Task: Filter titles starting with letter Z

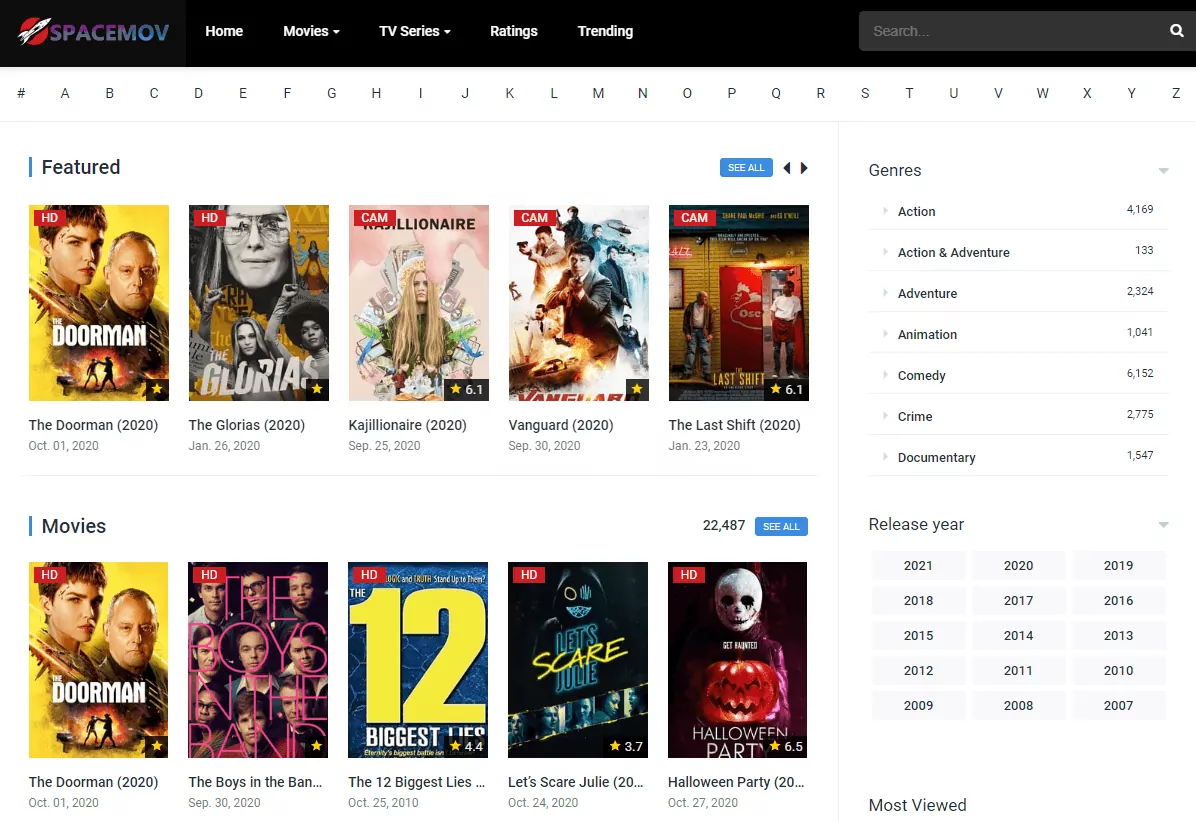Action: pyautogui.click(x=1175, y=93)
